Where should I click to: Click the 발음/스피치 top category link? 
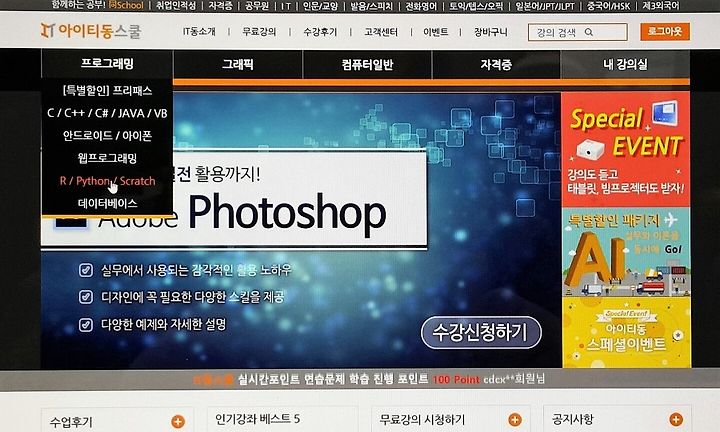[x=371, y=6]
